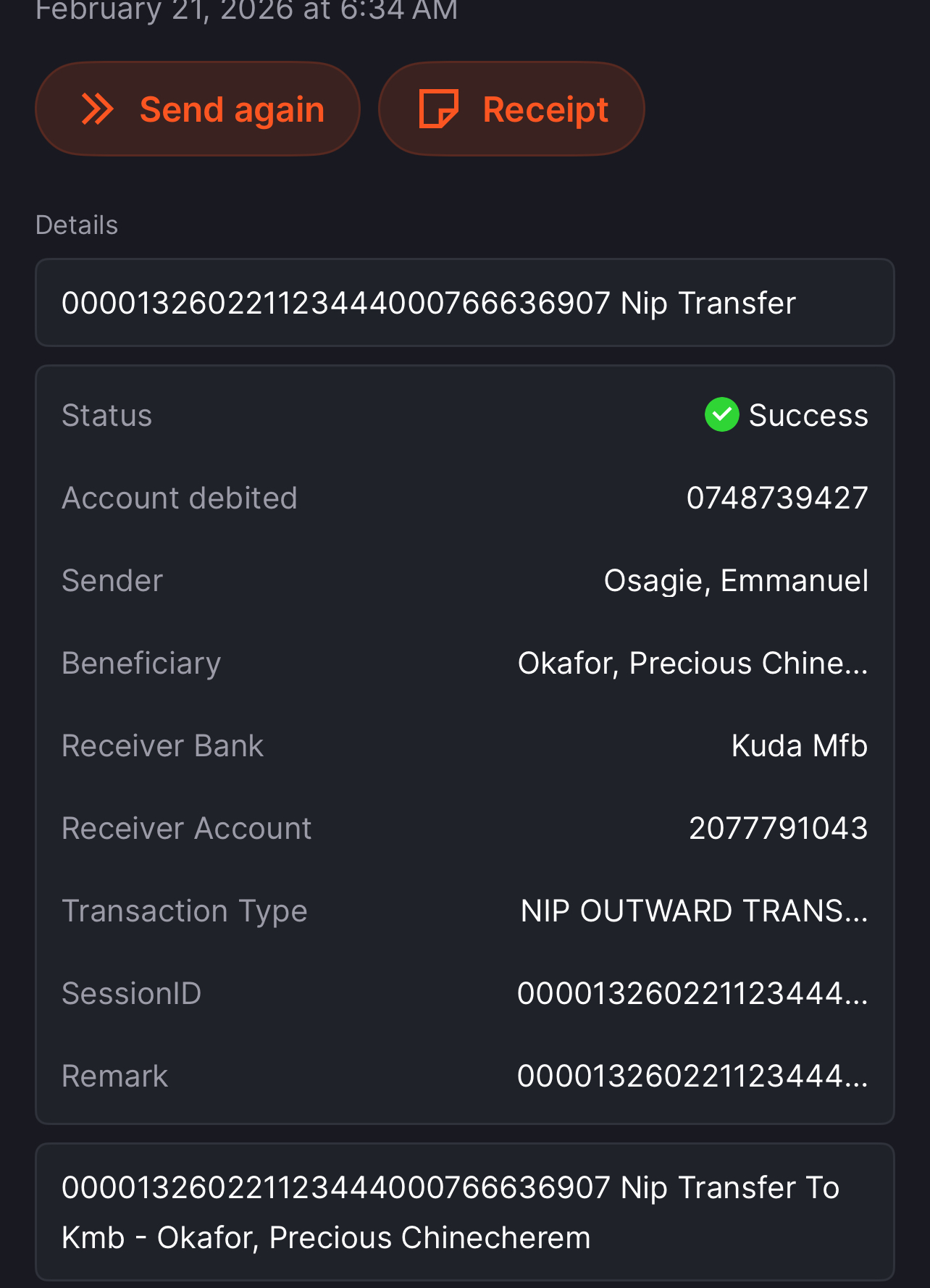Click the Details section heading
Image resolution: width=930 pixels, height=1288 pixels.
pyautogui.click(x=76, y=225)
